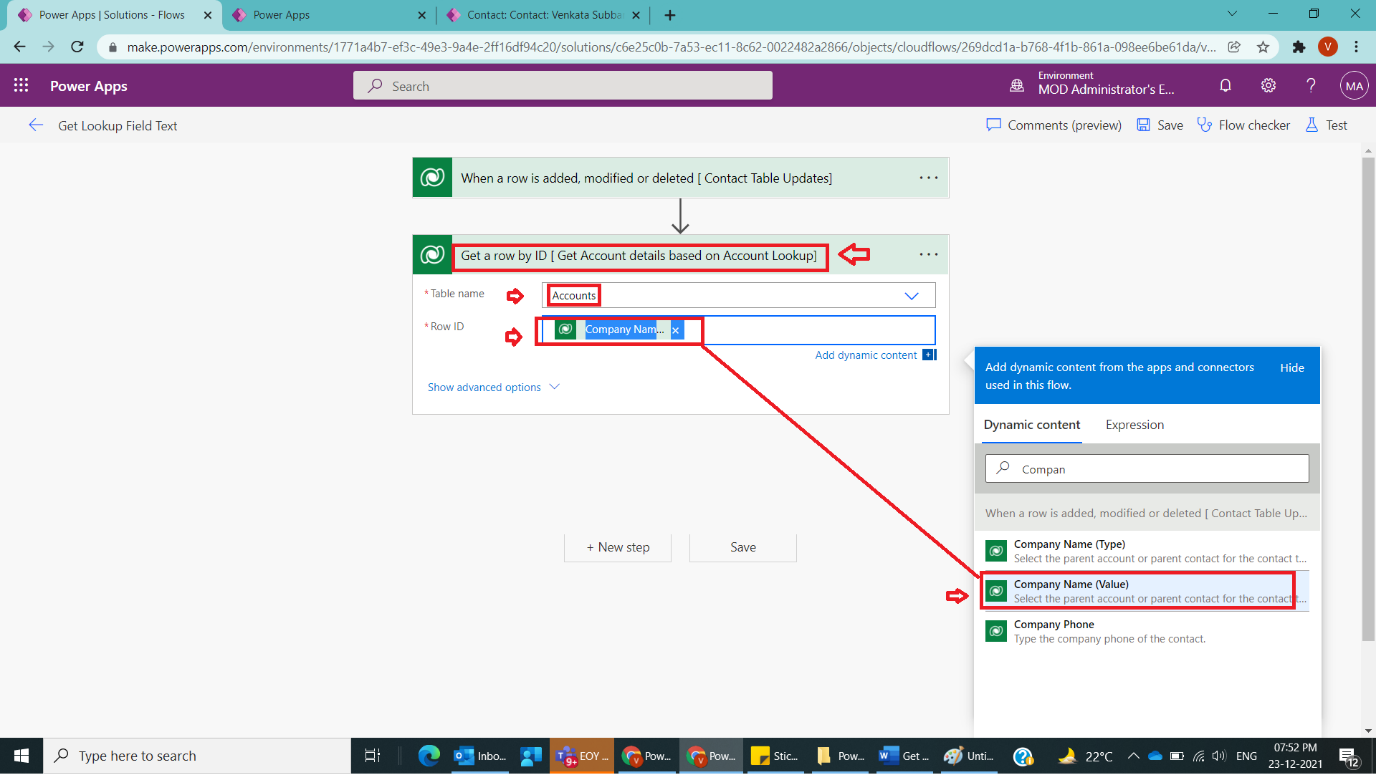This screenshot has height=775, width=1376.
Task: Open the Test flow tool
Action: click(x=1326, y=125)
